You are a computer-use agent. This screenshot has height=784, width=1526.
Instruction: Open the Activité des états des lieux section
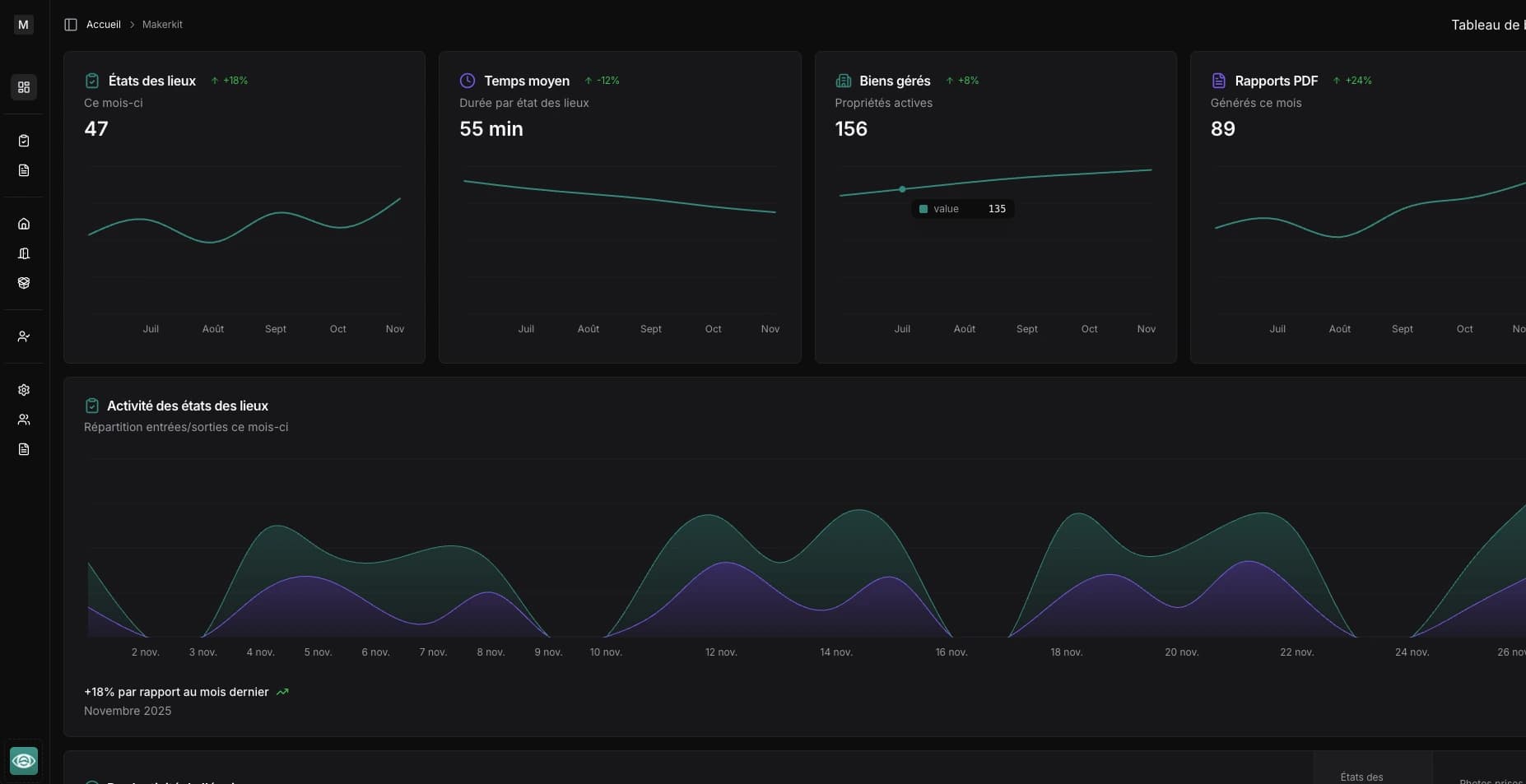coord(188,406)
